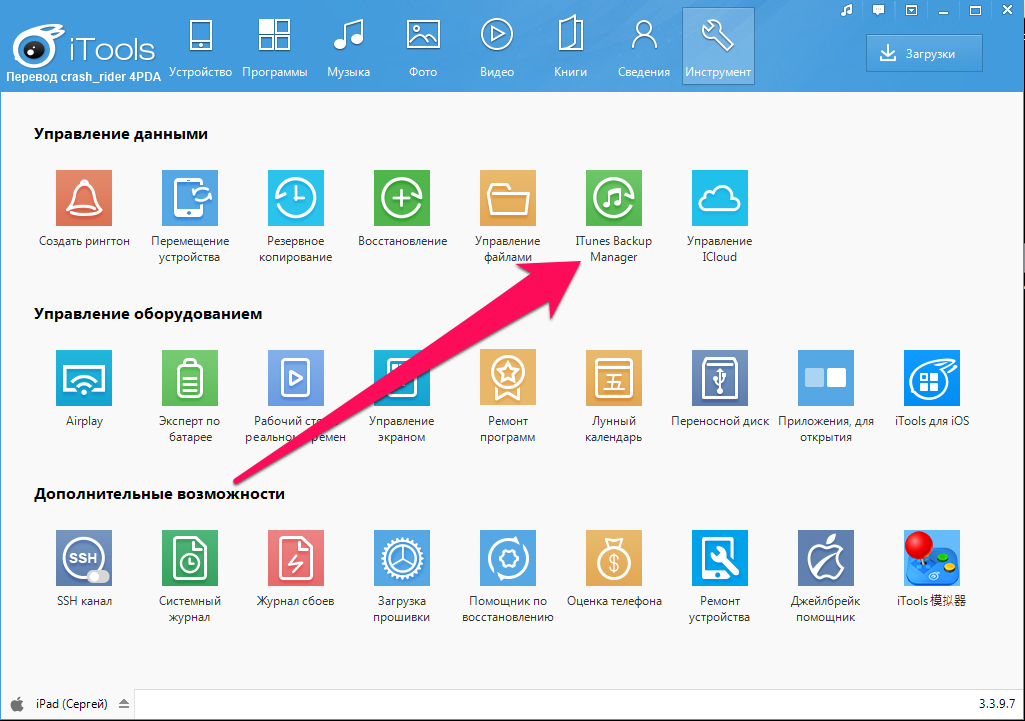Launch Управление iCloud tool
Viewport: 1025px width, 721px height.
coord(719,198)
